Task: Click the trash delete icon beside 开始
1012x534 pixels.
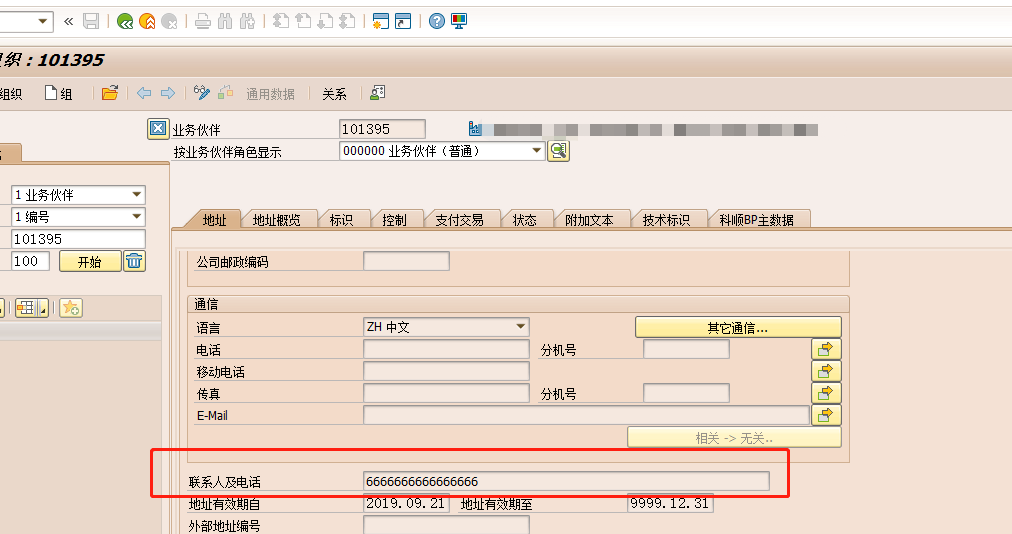Action: click(x=134, y=261)
